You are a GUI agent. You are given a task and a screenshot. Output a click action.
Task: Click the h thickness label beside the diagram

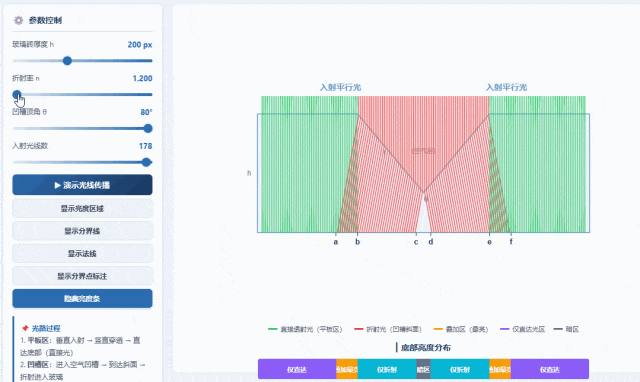pos(249,173)
